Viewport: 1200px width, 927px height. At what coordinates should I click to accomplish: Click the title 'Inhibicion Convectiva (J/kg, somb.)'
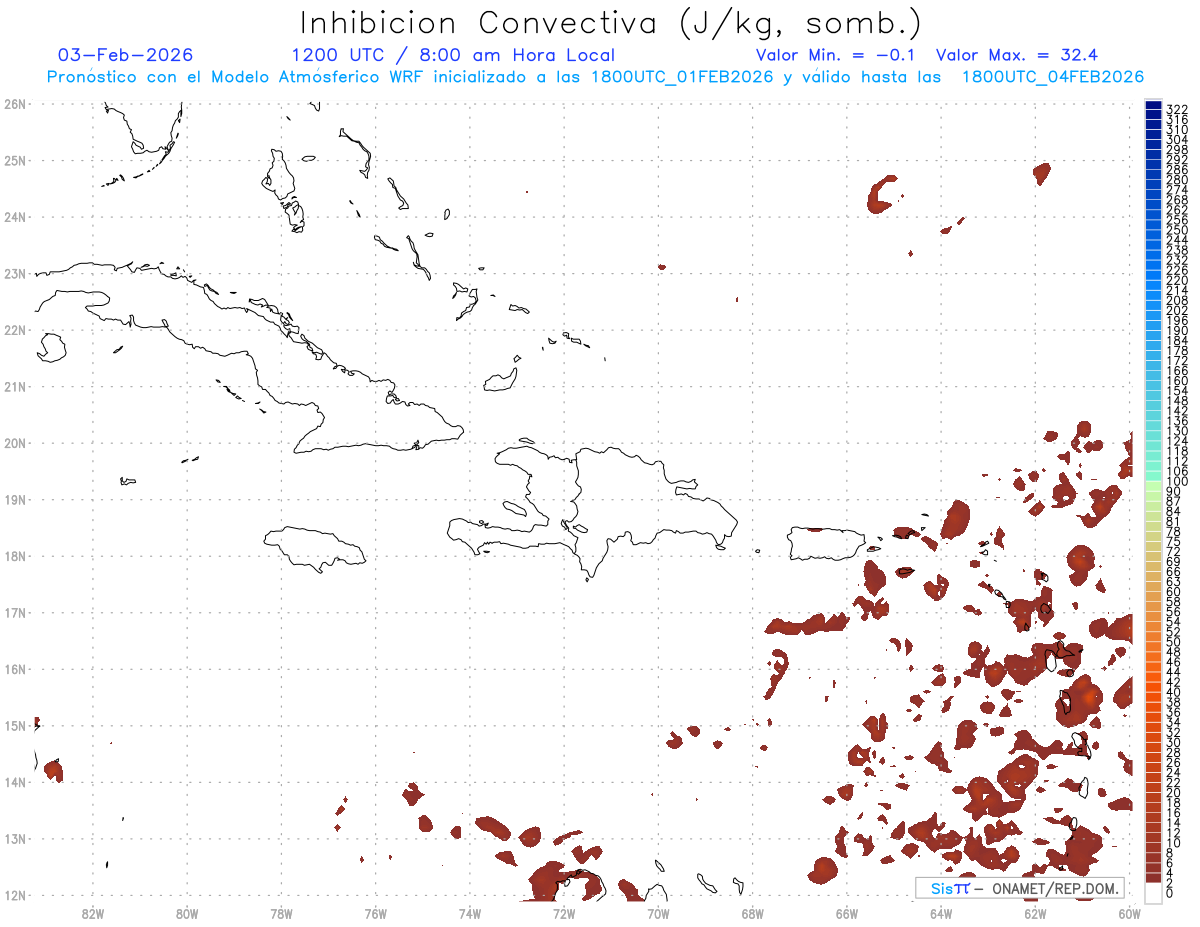click(611, 23)
